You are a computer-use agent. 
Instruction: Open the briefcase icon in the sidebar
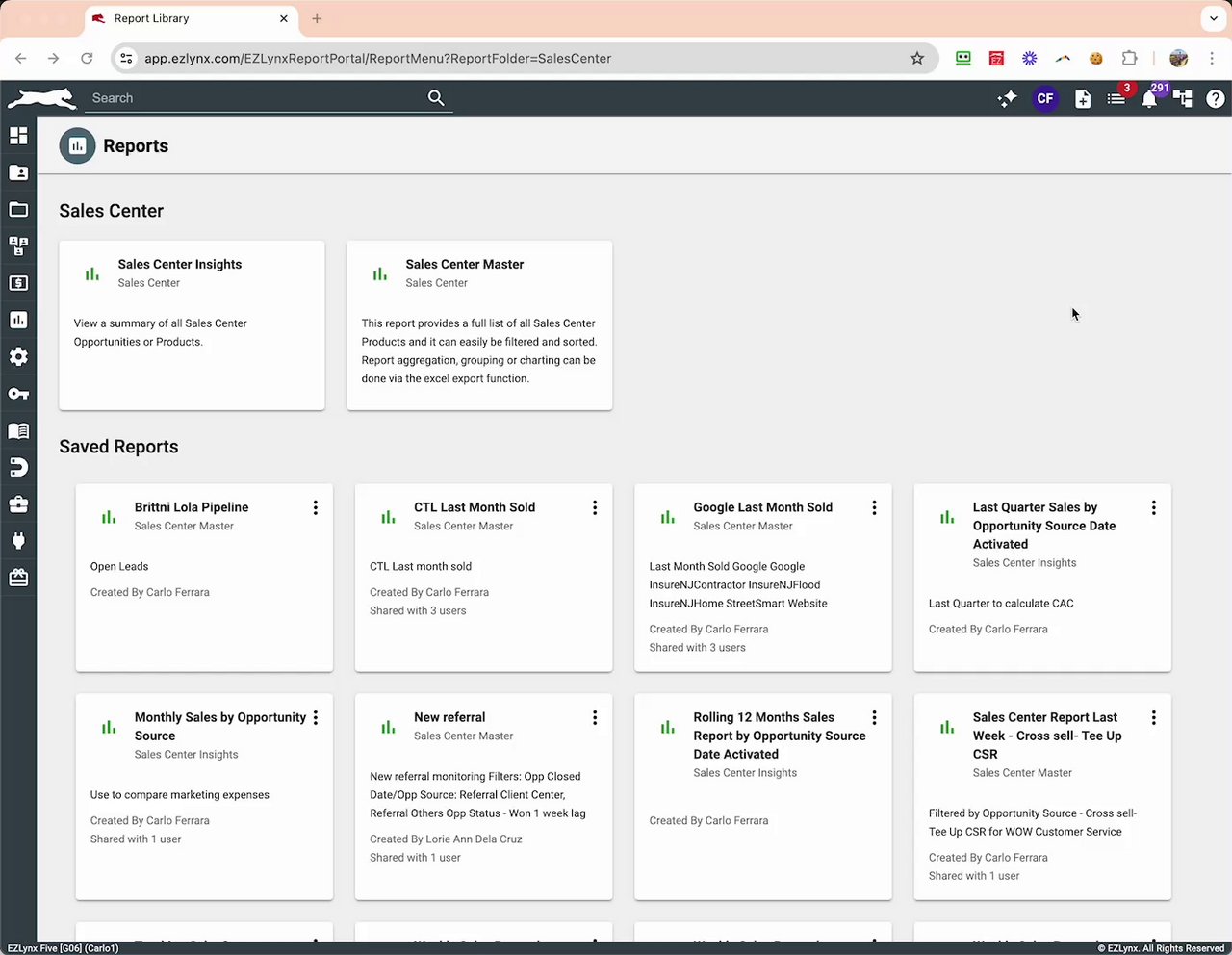tap(18, 504)
